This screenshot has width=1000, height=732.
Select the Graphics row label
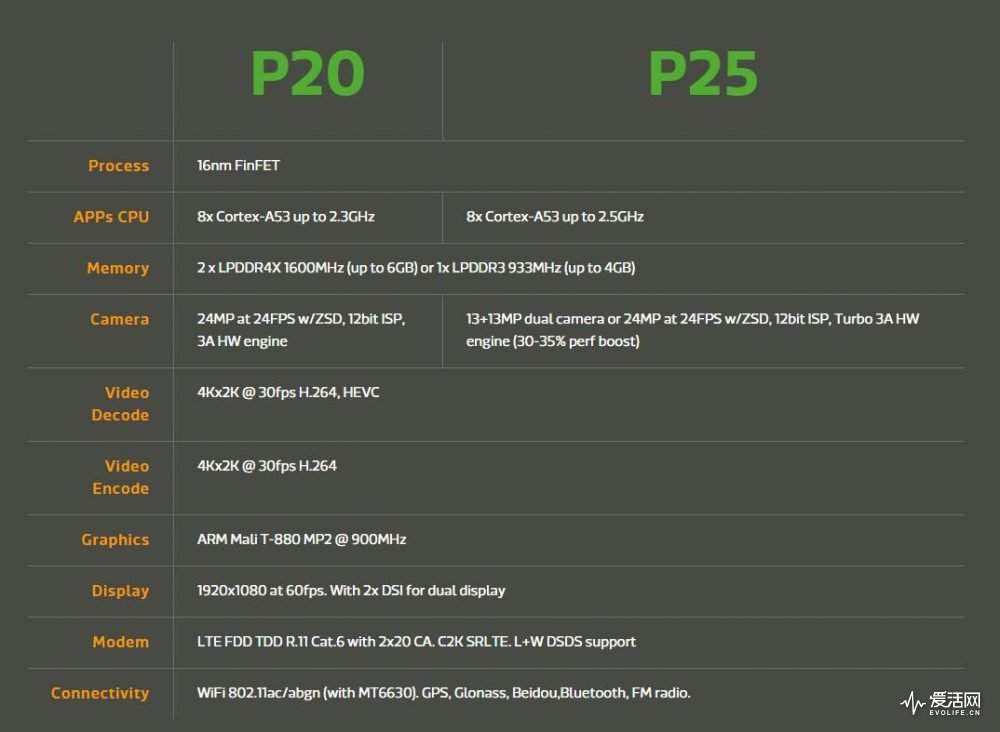(115, 540)
